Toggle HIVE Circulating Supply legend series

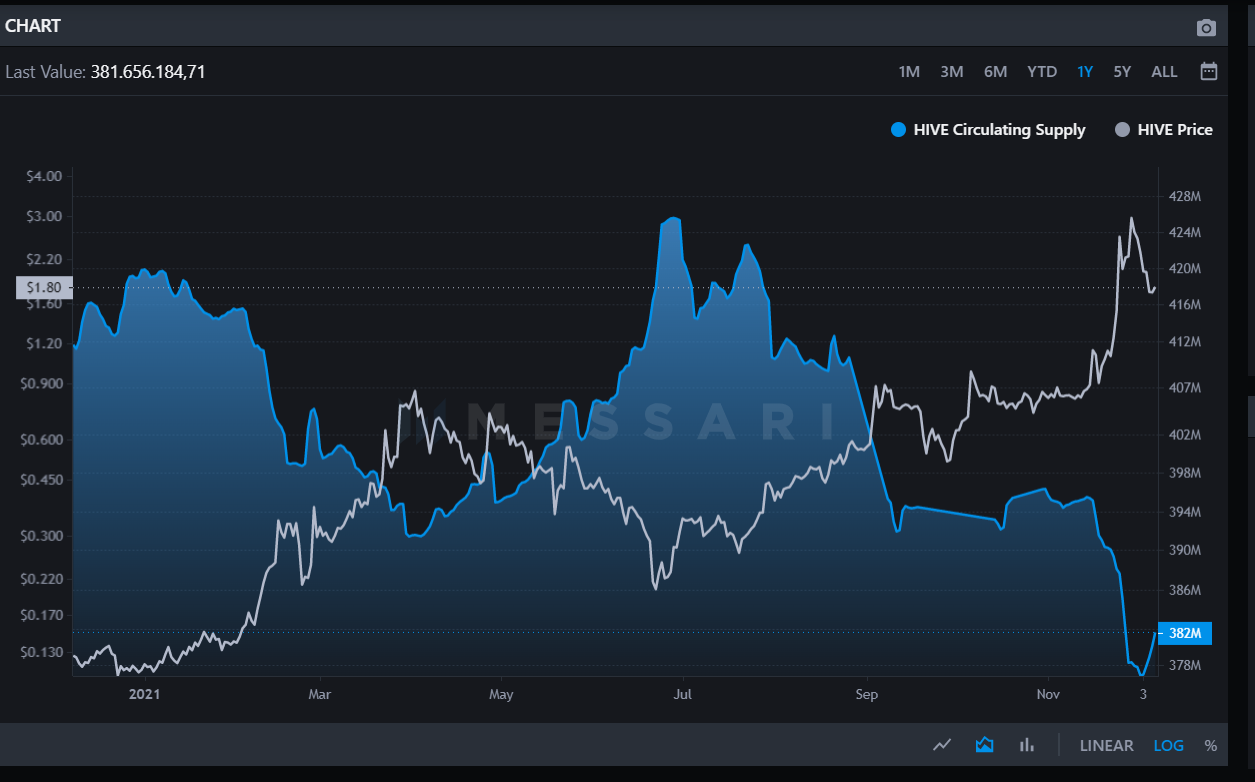click(987, 129)
